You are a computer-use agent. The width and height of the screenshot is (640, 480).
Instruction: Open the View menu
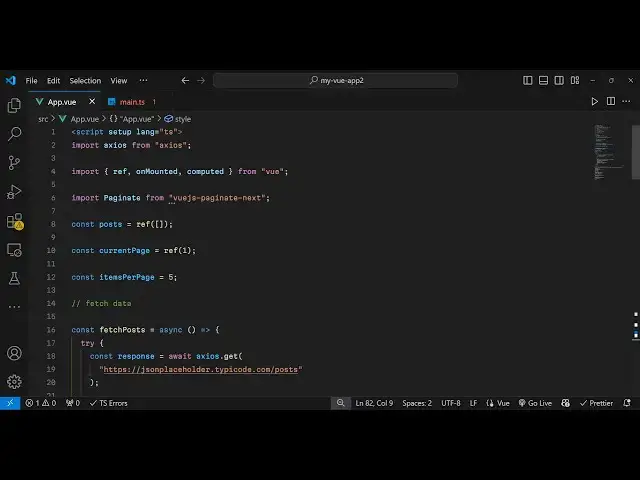[x=119, y=80]
